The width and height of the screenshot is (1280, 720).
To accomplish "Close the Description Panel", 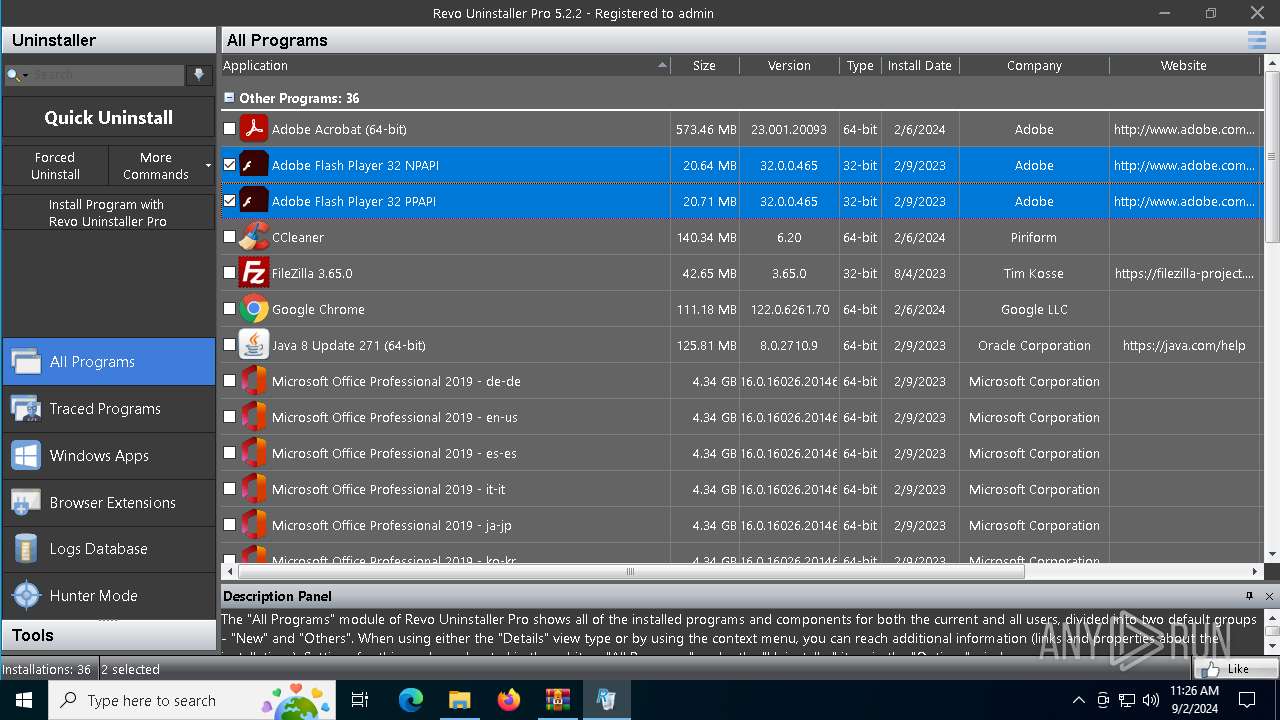I will coord(1269,596).
